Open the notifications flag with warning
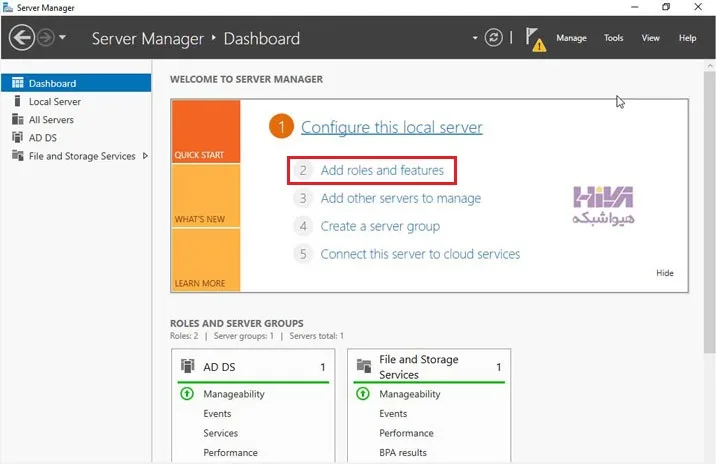Viewport: 716px width, 464px height. coord(535,39)
